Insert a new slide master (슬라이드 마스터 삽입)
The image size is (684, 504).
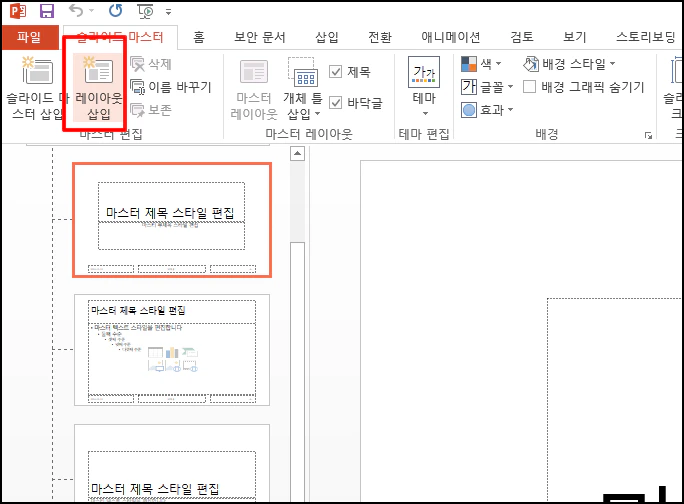coord(36,88)
